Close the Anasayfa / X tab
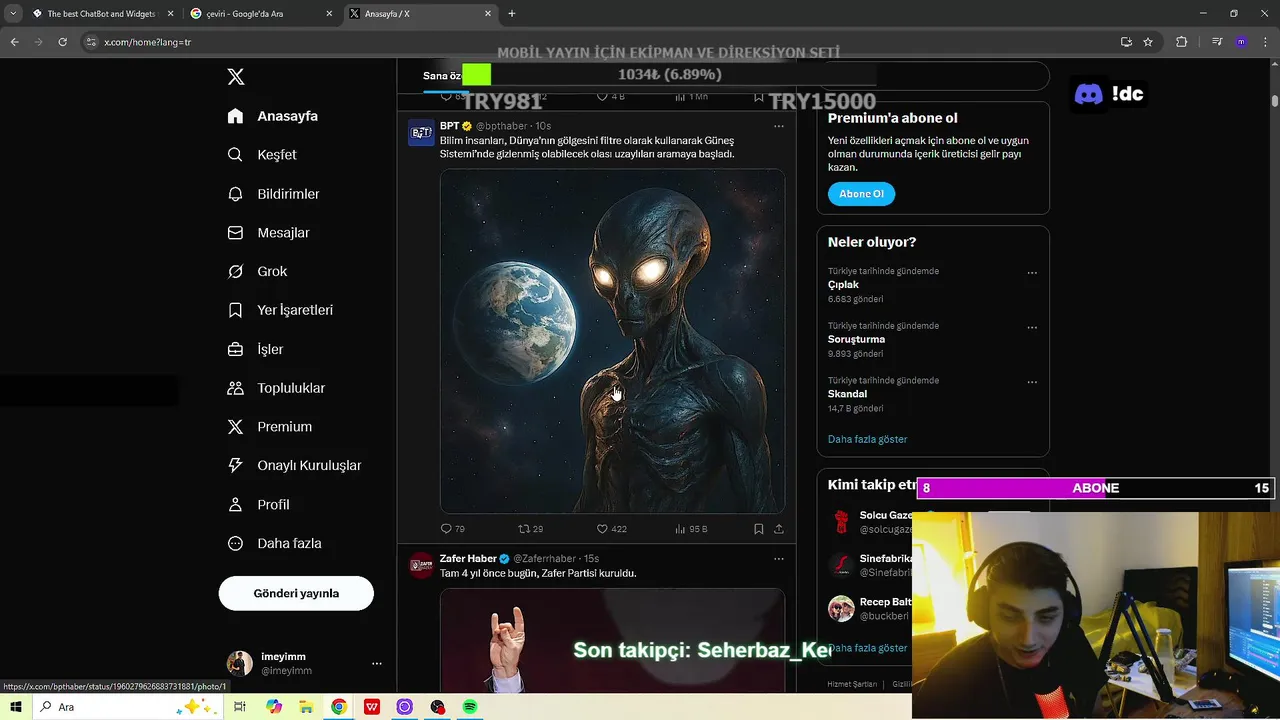 pos(488,14)
